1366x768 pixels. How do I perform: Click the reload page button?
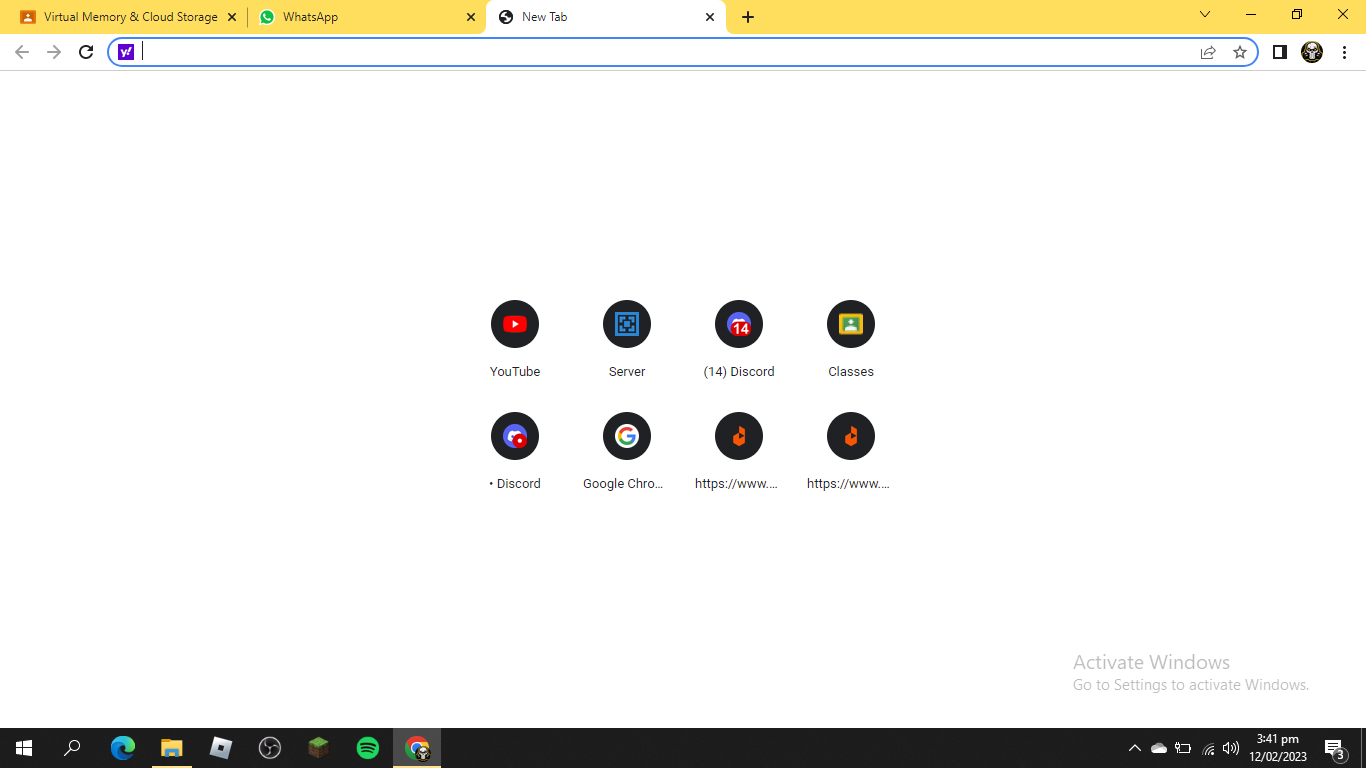(86, 52)
